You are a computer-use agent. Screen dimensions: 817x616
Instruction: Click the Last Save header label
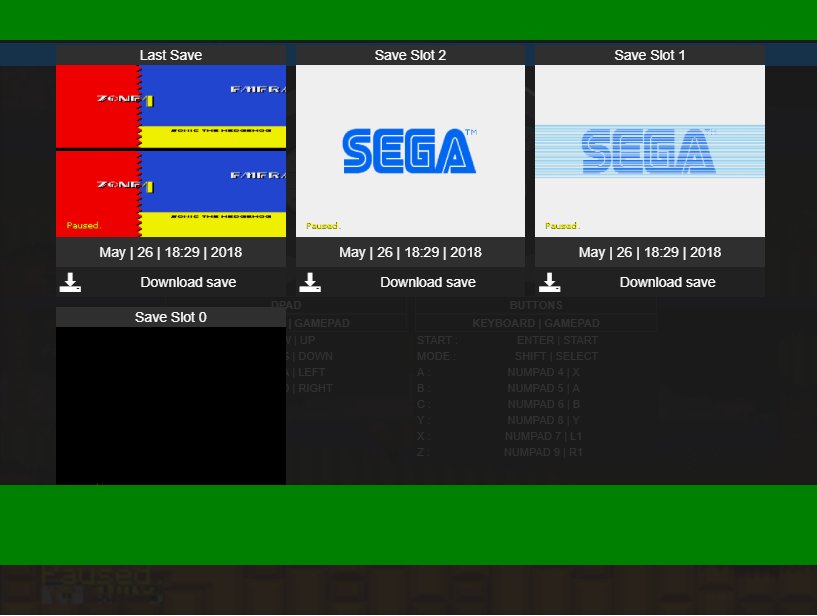(x=171, y=55)
